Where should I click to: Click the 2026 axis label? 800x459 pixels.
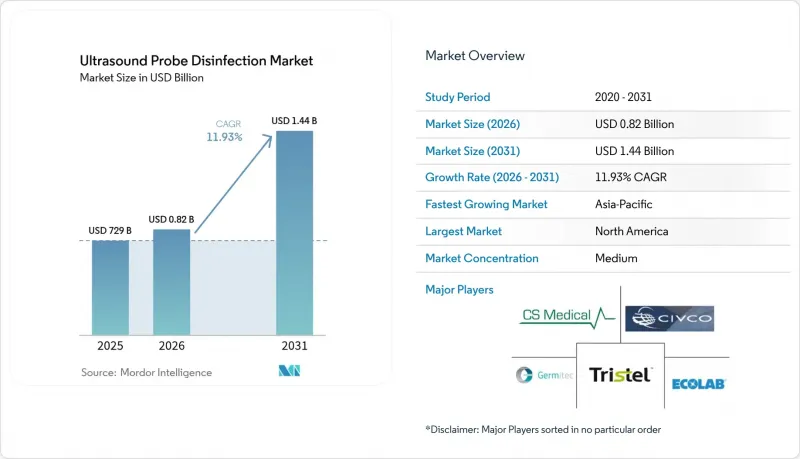click(x=171, y=346)
